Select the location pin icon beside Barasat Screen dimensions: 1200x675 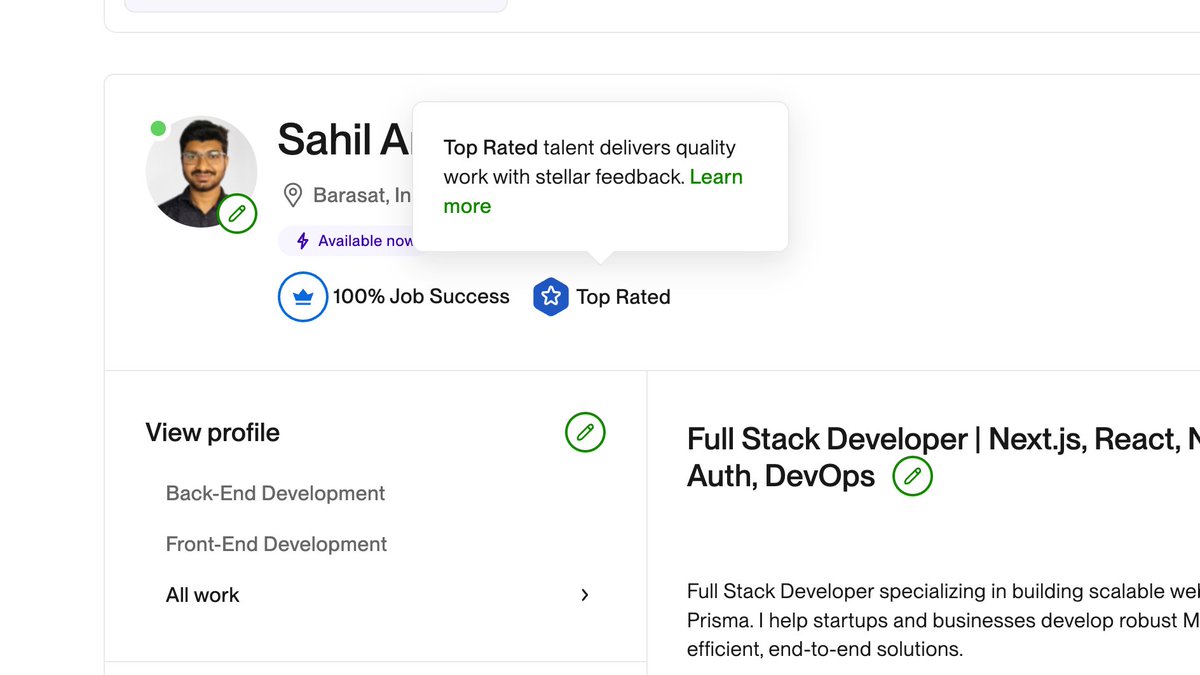(293, 194)
